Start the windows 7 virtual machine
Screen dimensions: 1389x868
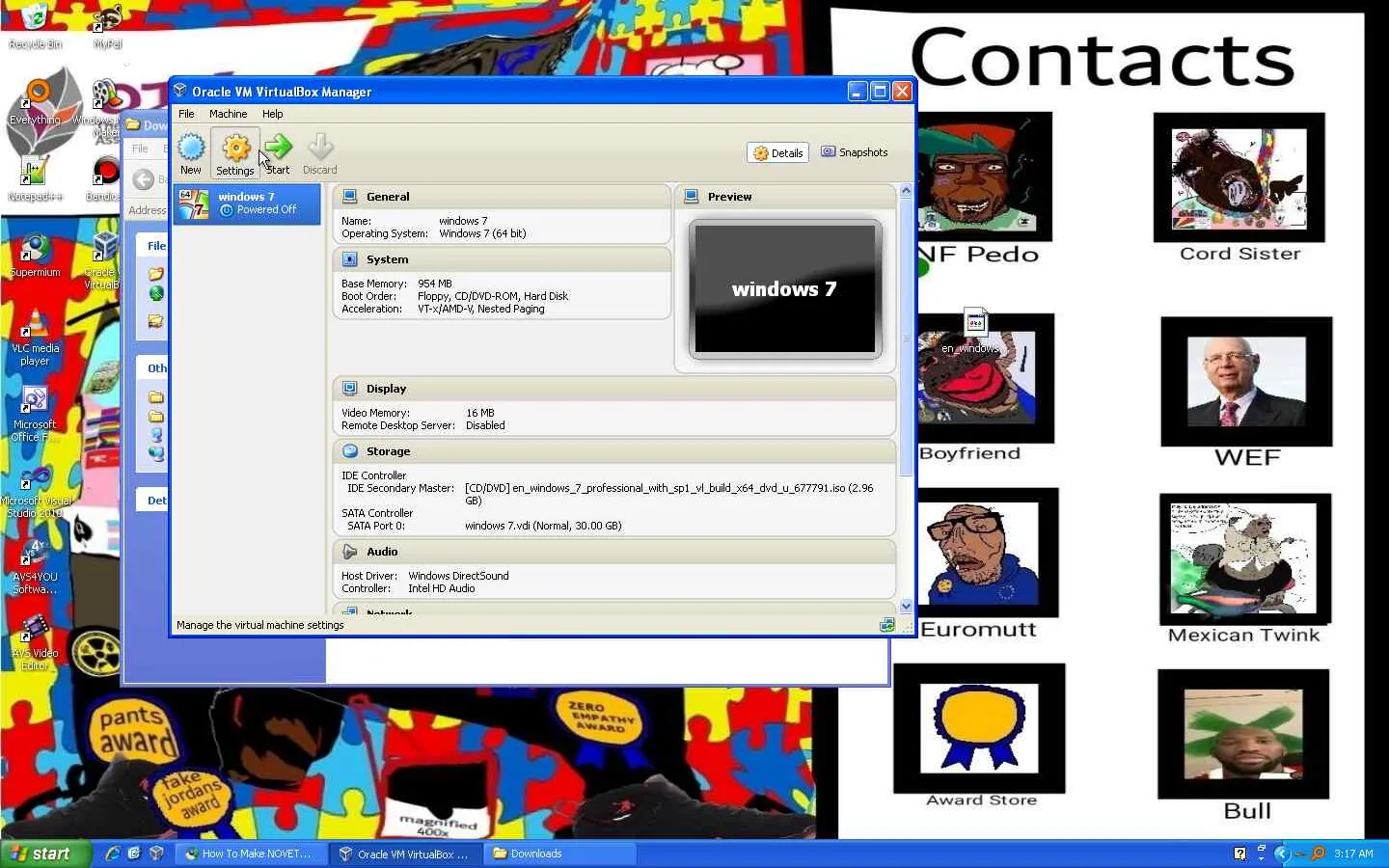(278, 154)
